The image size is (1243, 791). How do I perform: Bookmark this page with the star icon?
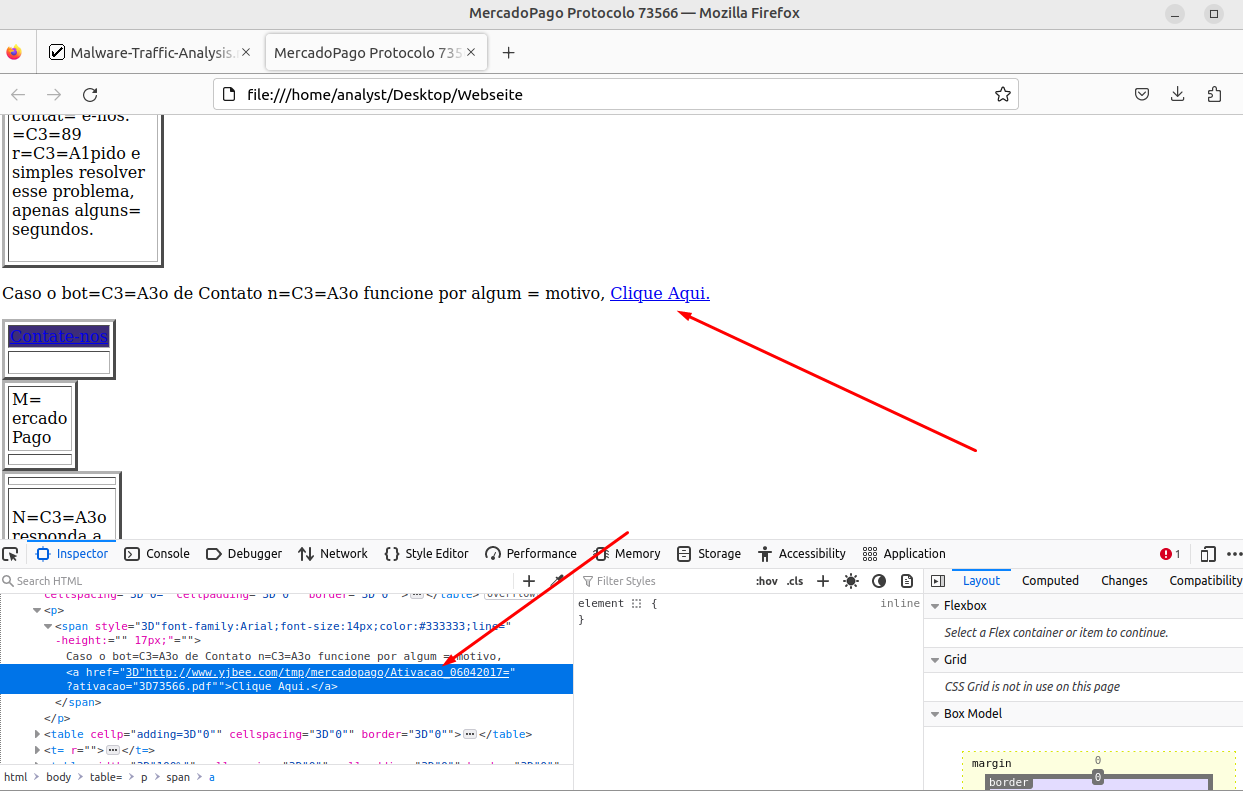[1003, 95]
